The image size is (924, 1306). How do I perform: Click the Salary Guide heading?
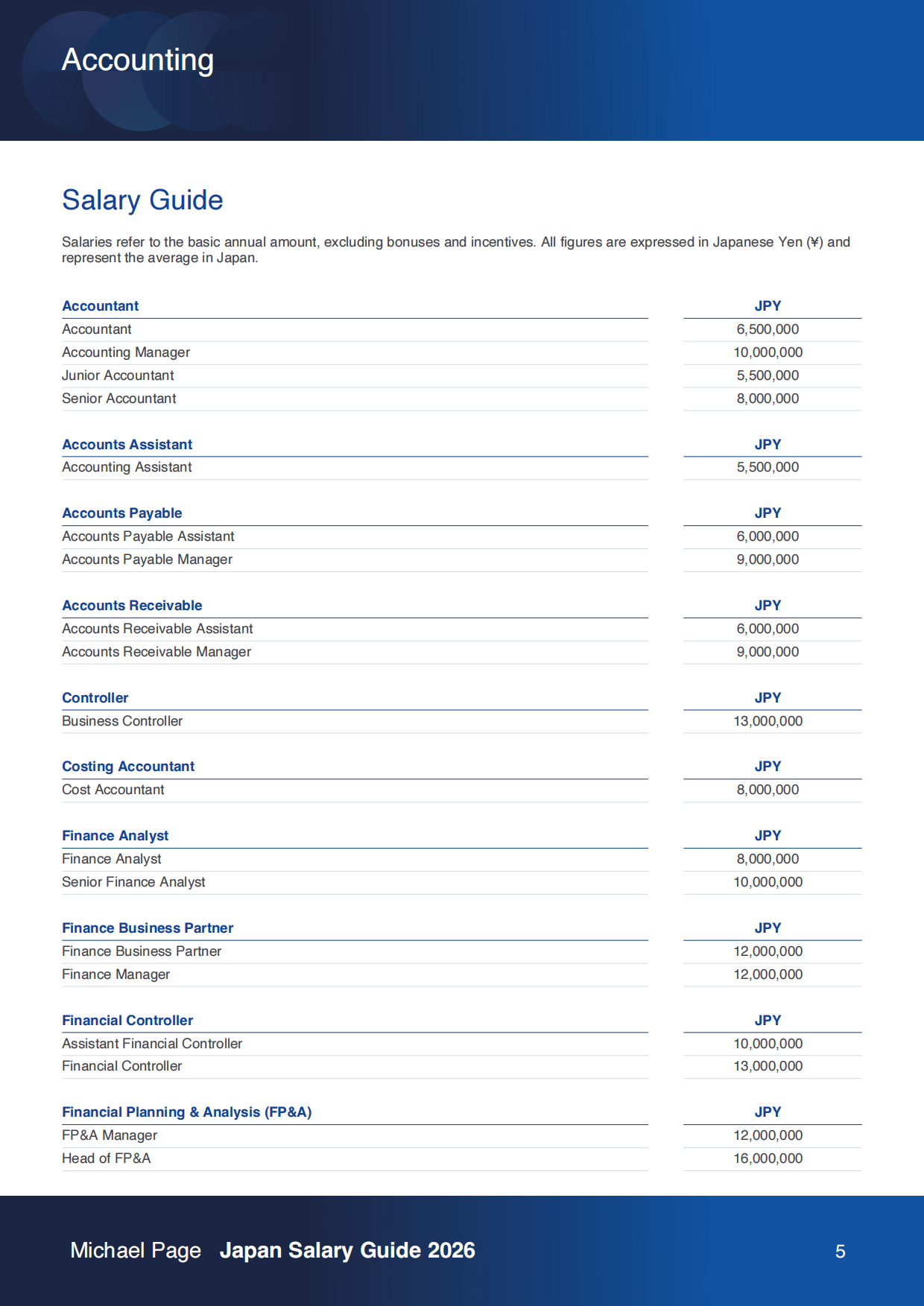pos(142,200)
